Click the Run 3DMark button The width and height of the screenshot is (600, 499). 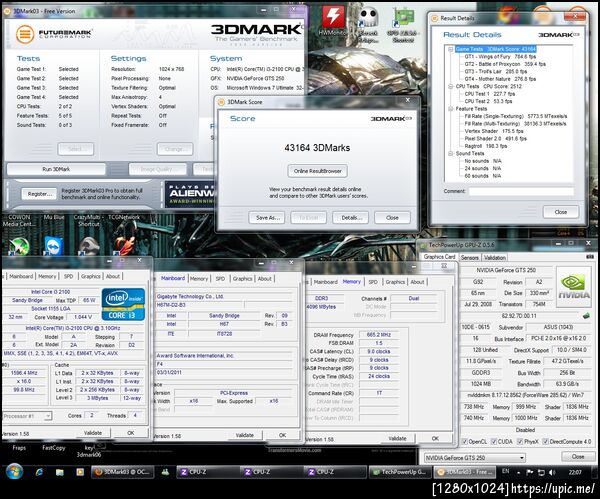coord(56,169)
